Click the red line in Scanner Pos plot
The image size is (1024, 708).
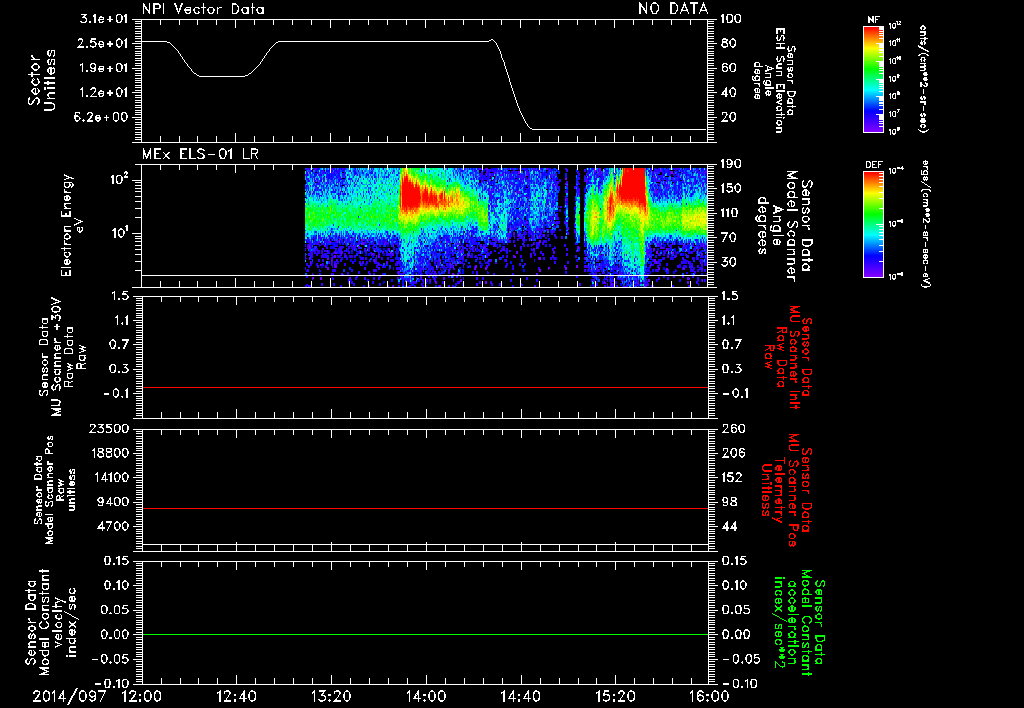425,508
